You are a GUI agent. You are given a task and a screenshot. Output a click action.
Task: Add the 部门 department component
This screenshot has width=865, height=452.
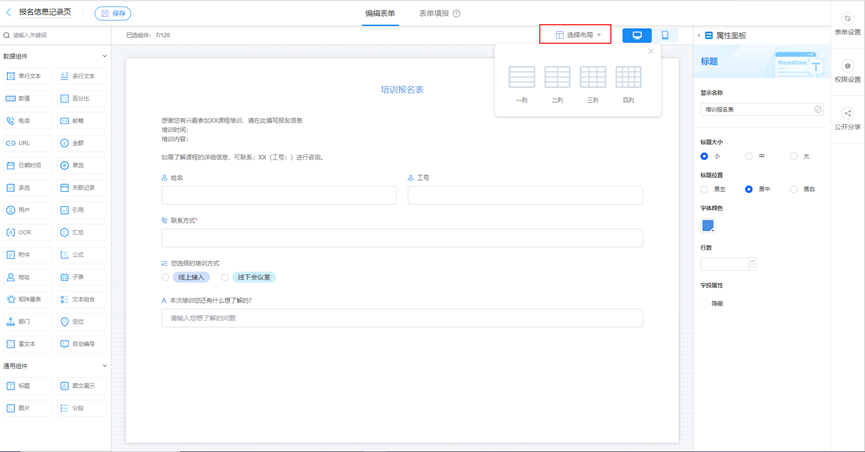point(28,322)
